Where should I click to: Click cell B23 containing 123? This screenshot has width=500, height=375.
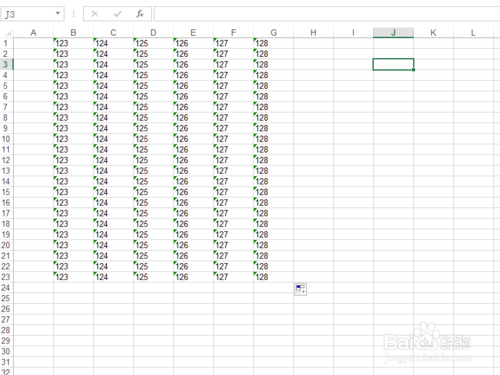(73, 277)
